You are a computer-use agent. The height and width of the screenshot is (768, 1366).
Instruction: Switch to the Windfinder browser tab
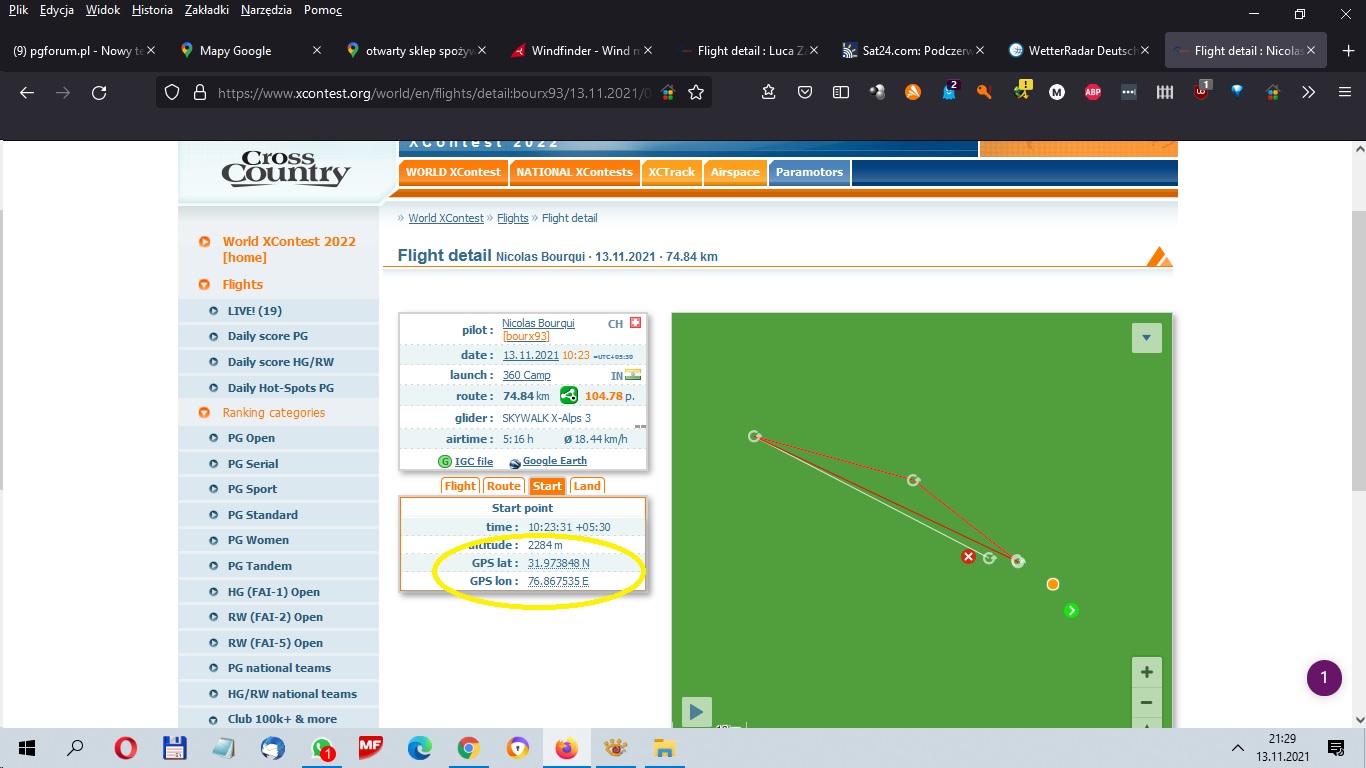tap(580, 51)
